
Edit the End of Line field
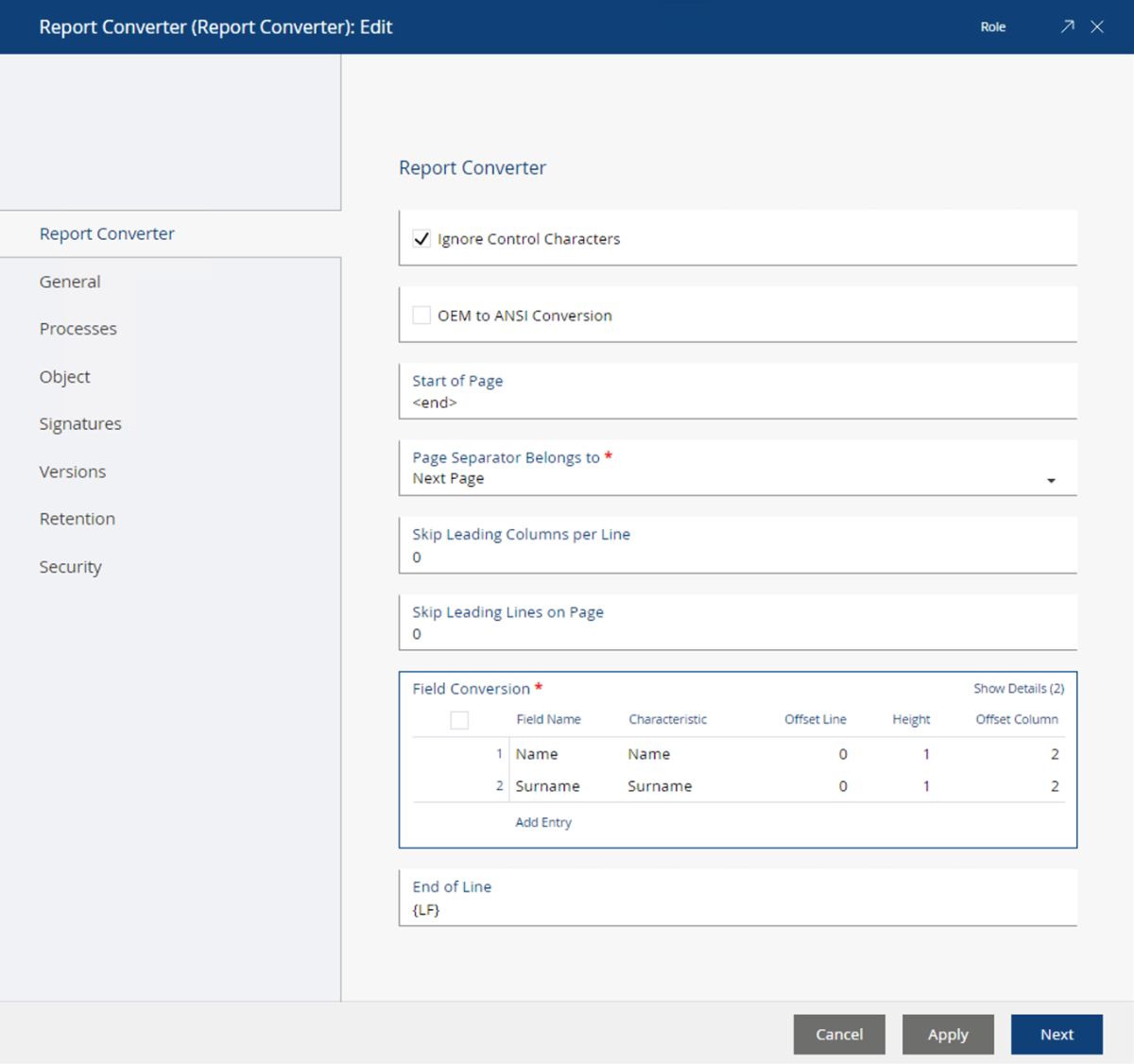point(738,898)
